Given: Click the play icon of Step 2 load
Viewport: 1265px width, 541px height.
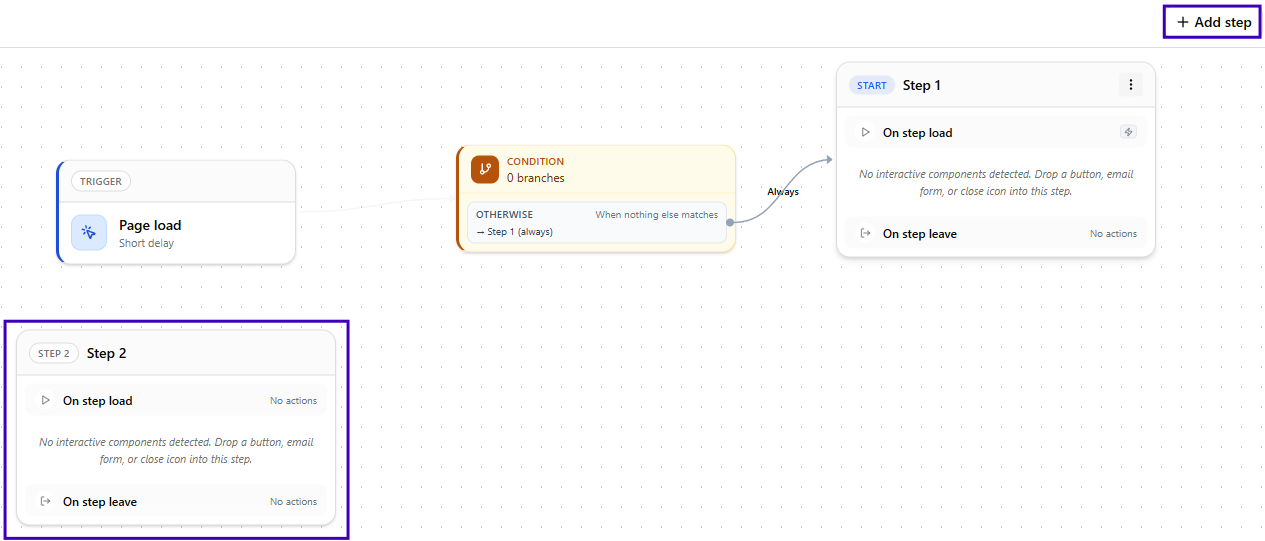Looking at the screenshot, I should pos(46,400).
